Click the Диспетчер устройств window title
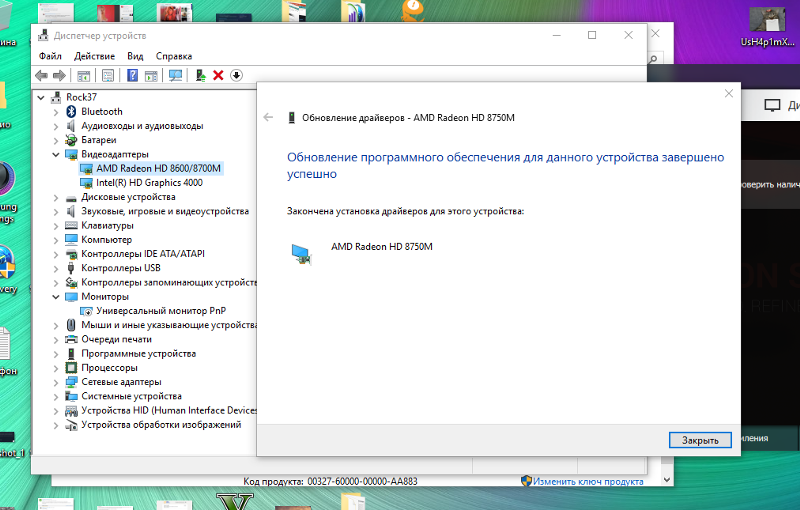Viewport: 800px width, 510px height. tap(100, 36)
